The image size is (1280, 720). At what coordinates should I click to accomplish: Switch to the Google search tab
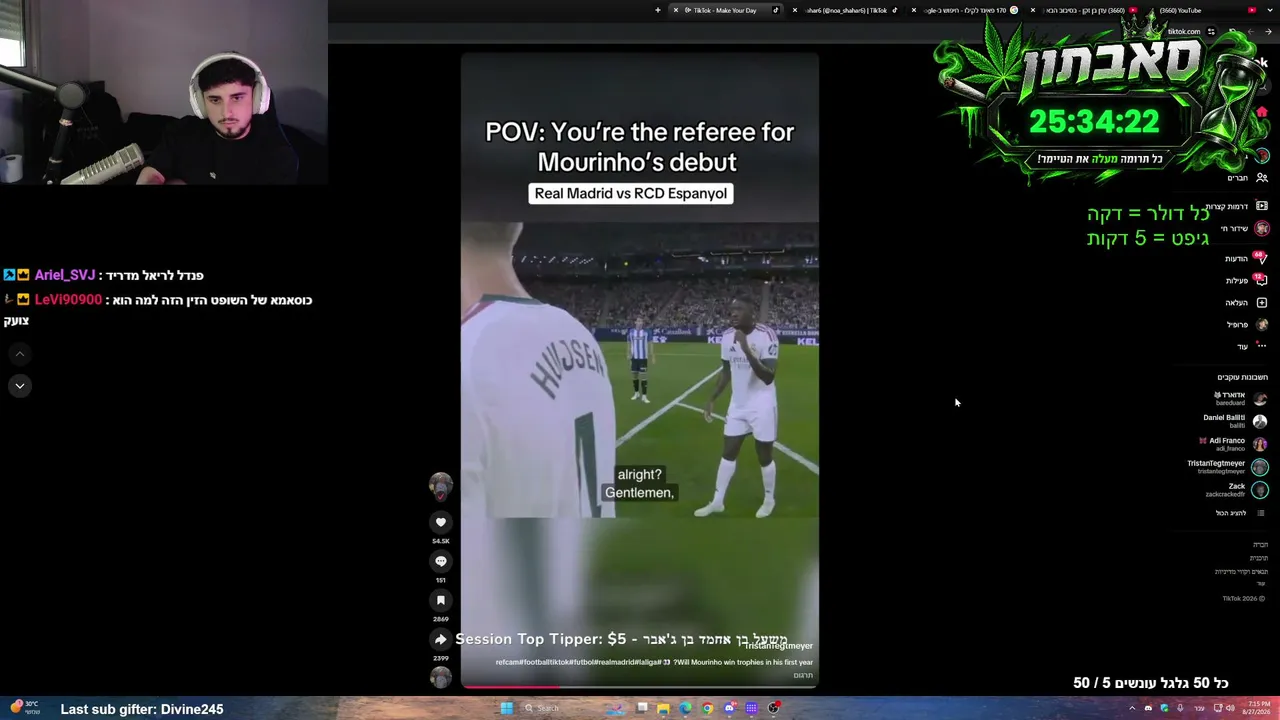click(x=965, y=10)
